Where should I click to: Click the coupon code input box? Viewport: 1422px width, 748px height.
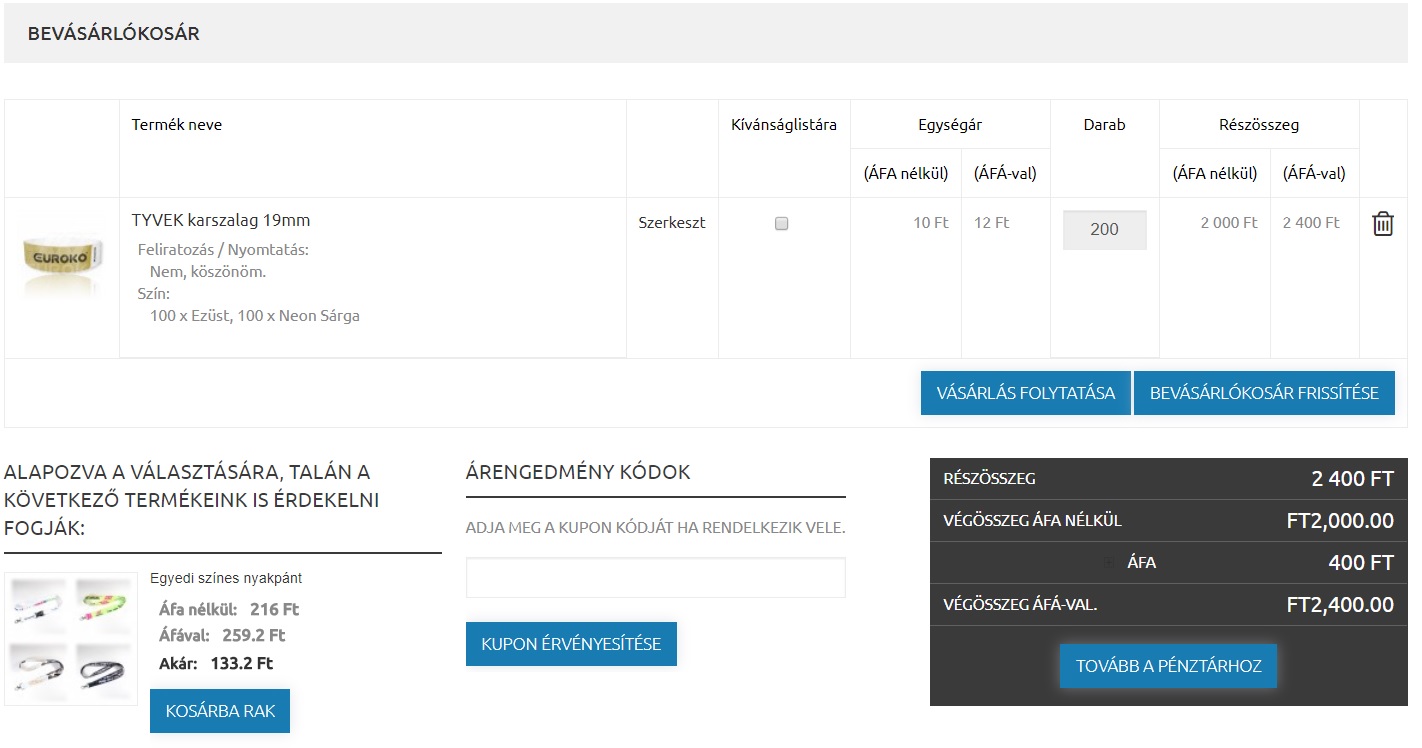point(655,577)
